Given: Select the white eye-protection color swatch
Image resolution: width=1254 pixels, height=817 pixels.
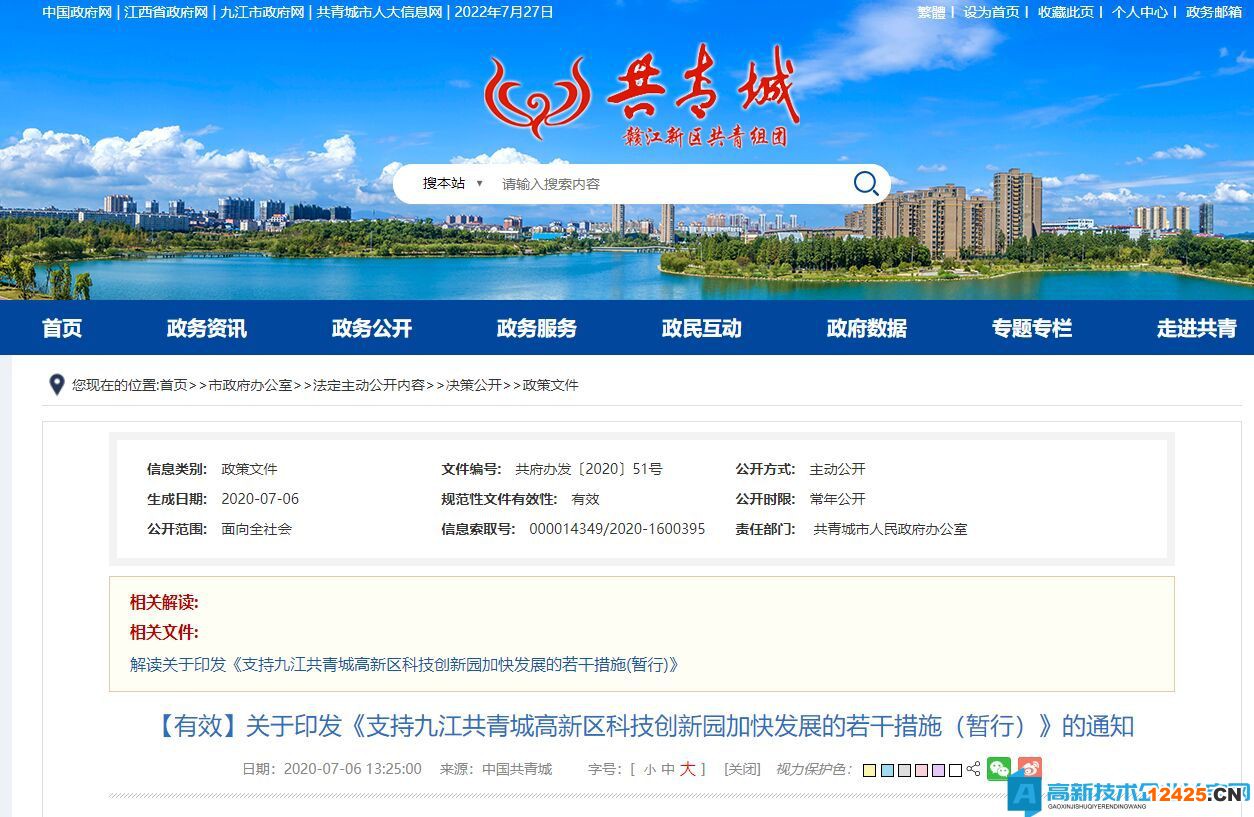Looking at the screenshot, I should 955,770.
